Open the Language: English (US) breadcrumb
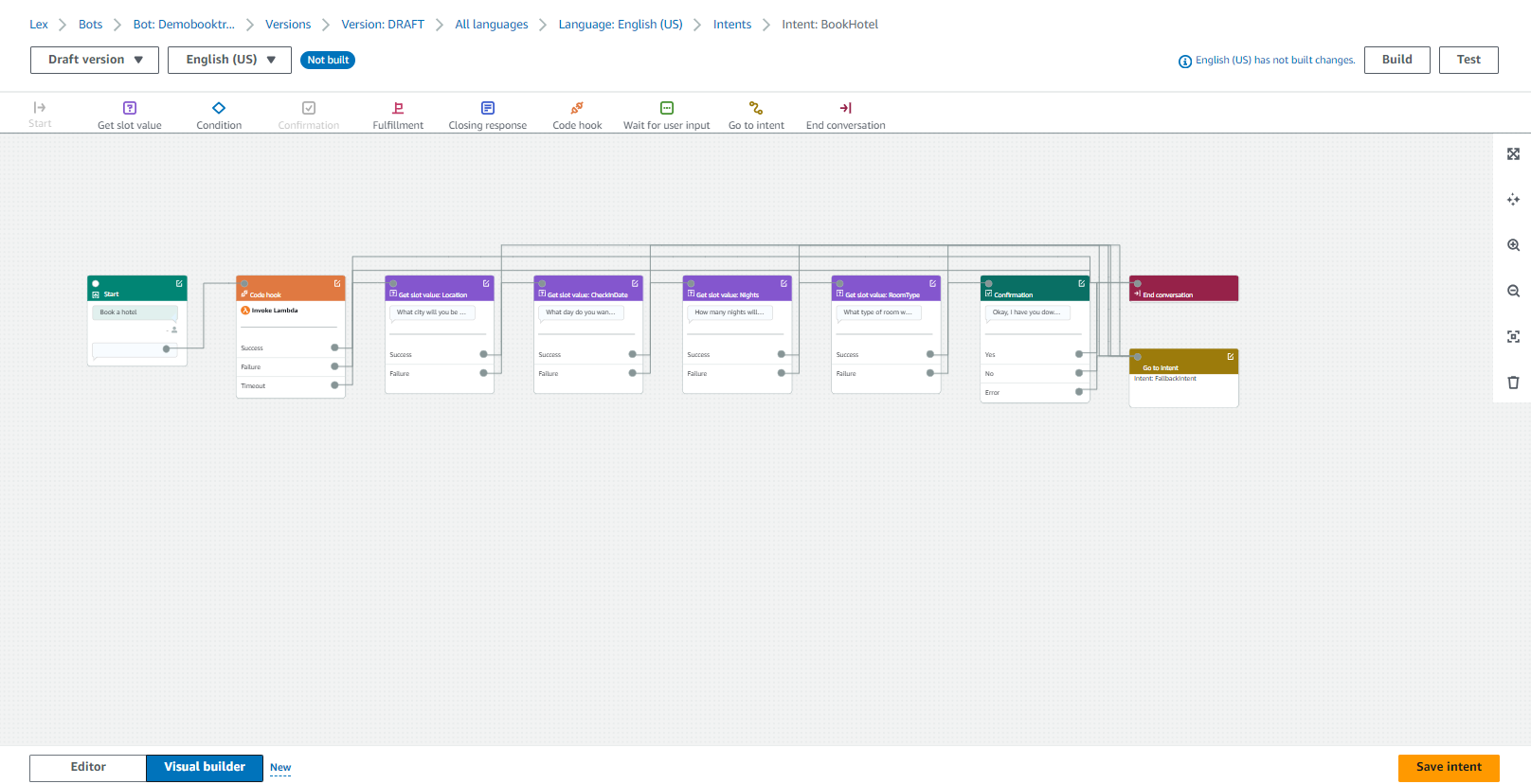 pos(621,25)
